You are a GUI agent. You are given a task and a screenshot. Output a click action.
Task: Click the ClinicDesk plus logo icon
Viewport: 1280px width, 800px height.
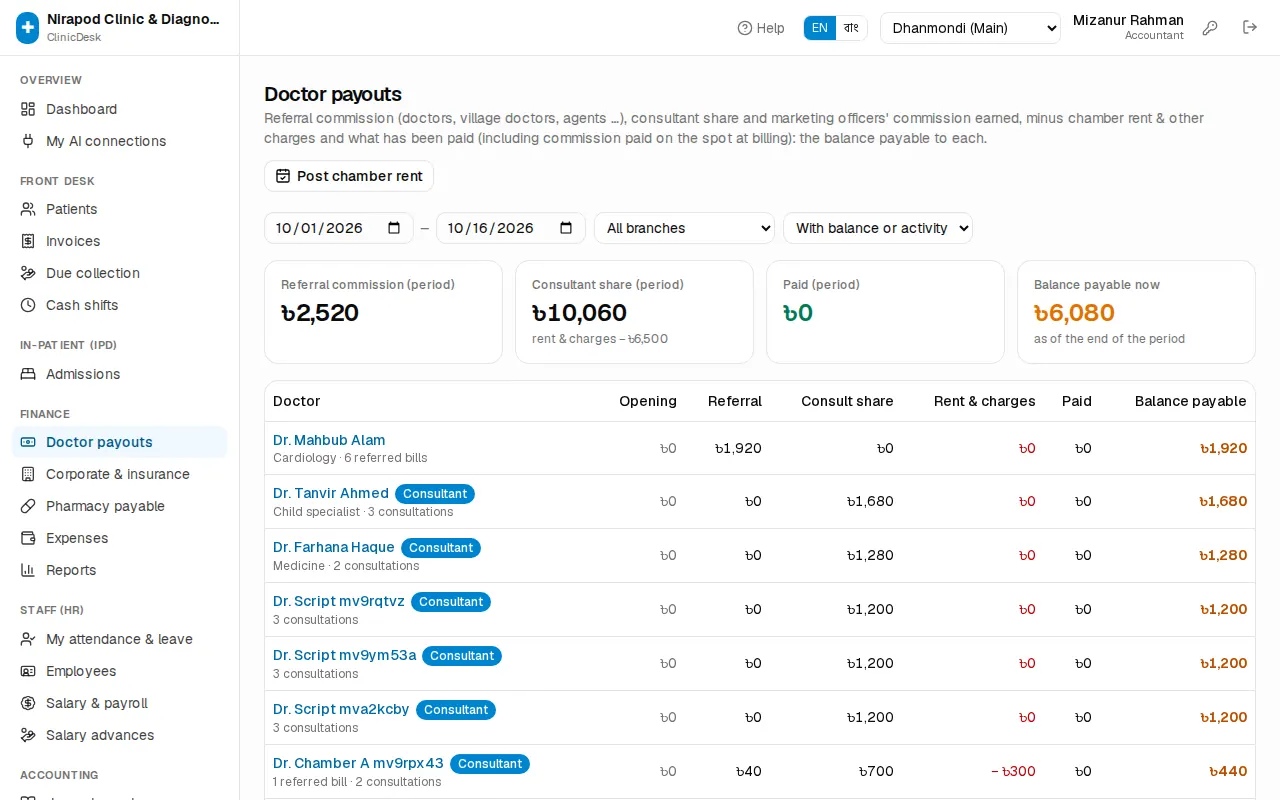(x=28, y=28)
